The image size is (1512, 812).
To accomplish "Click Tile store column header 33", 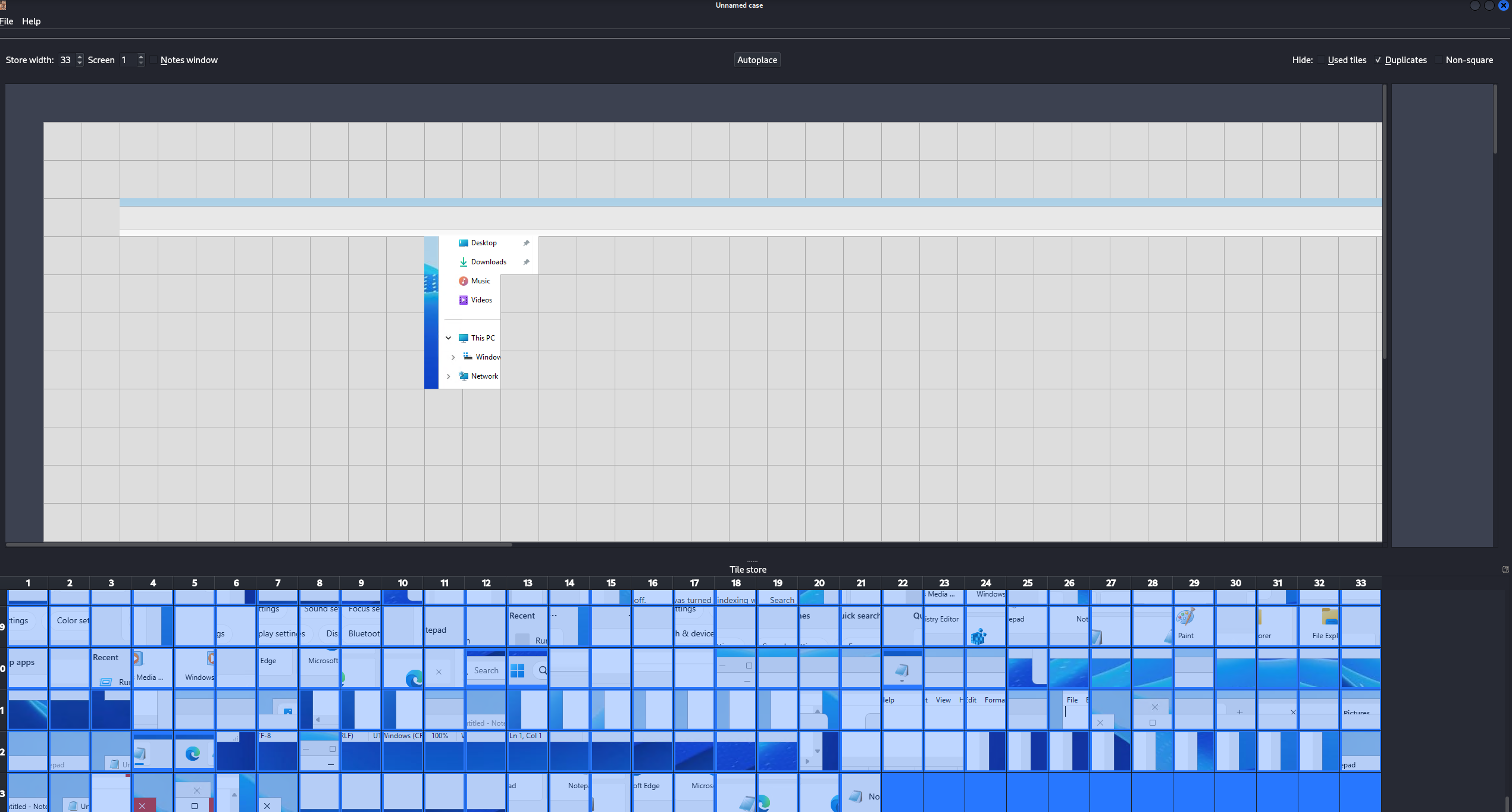I will [1361, 583].
